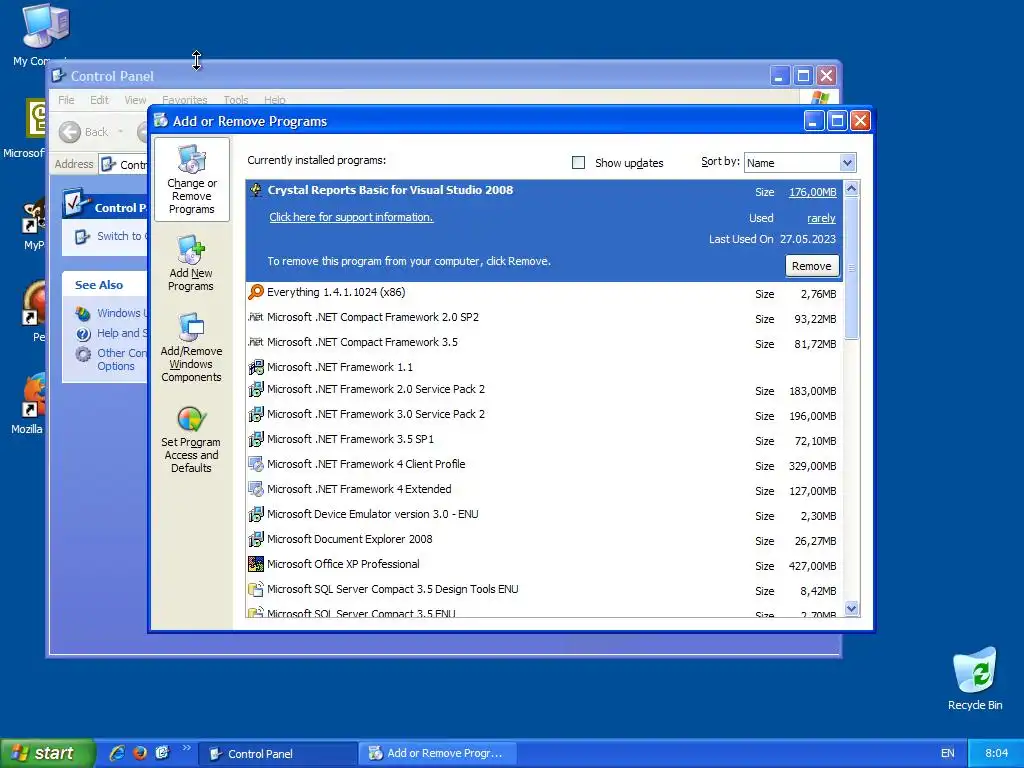Open the View menu in Control Panel
Viewport: 1024px width, 768px height.
point(135,100)
